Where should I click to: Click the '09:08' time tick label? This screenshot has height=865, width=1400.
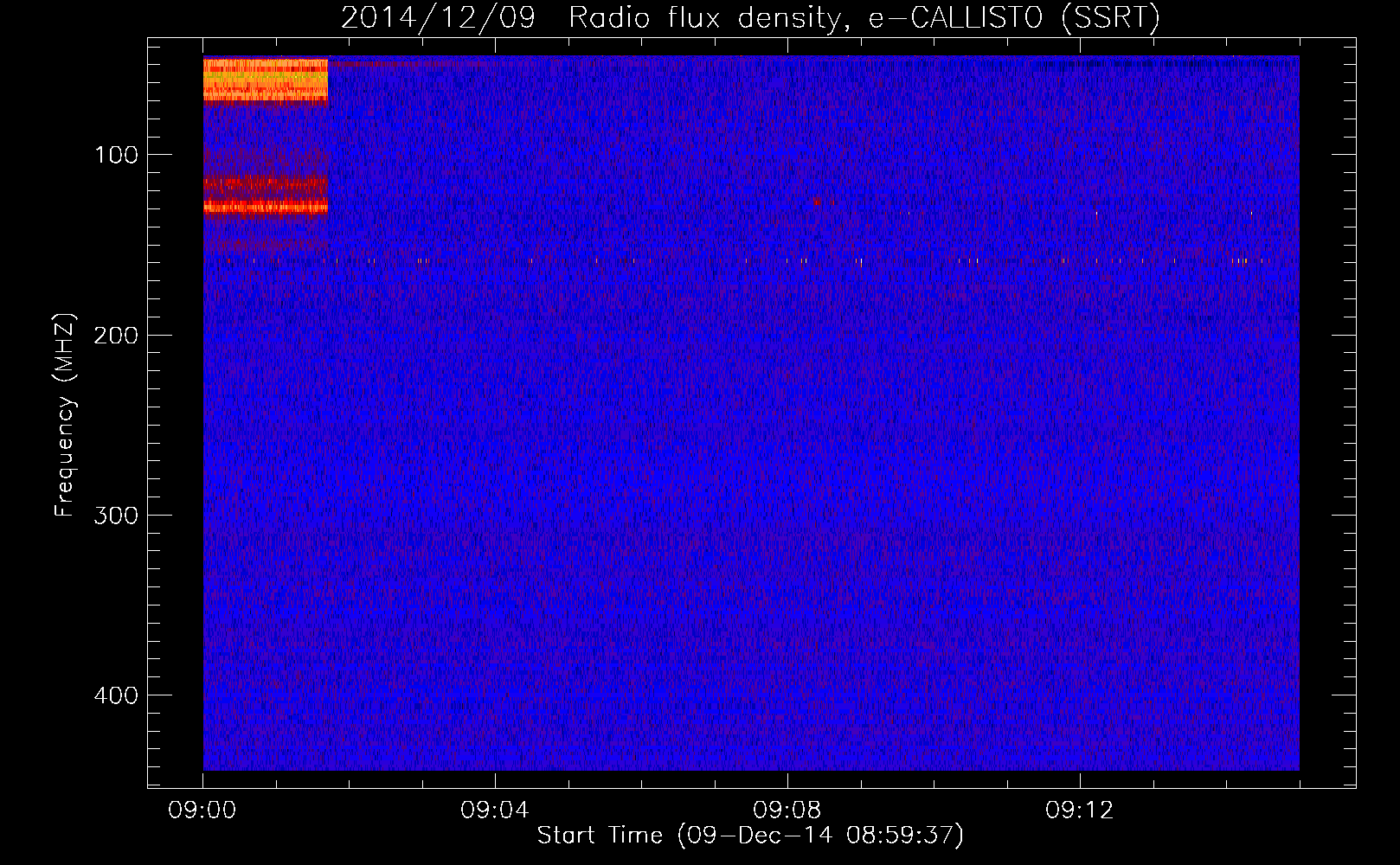(x=787, y=811)
